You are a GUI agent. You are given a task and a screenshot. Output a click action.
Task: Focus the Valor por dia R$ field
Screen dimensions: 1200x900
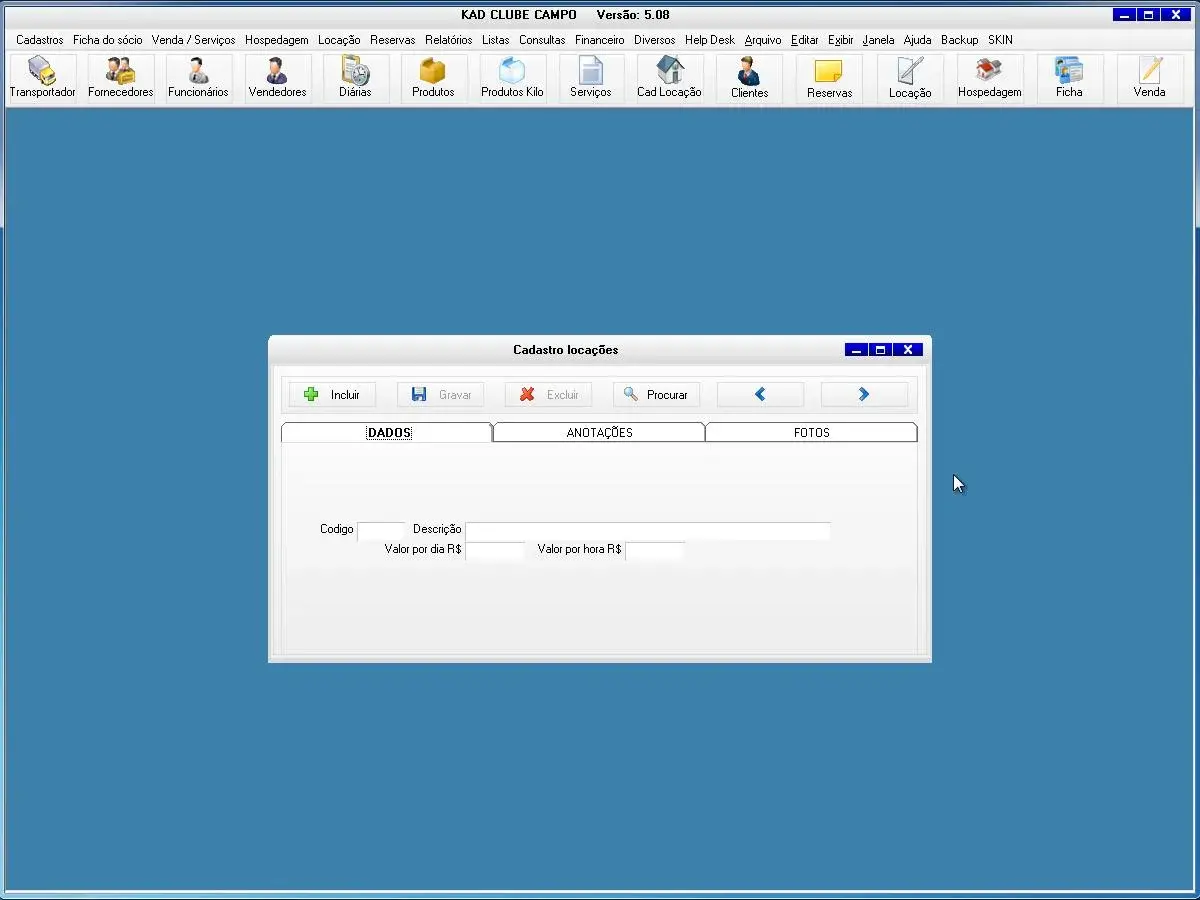495,550
